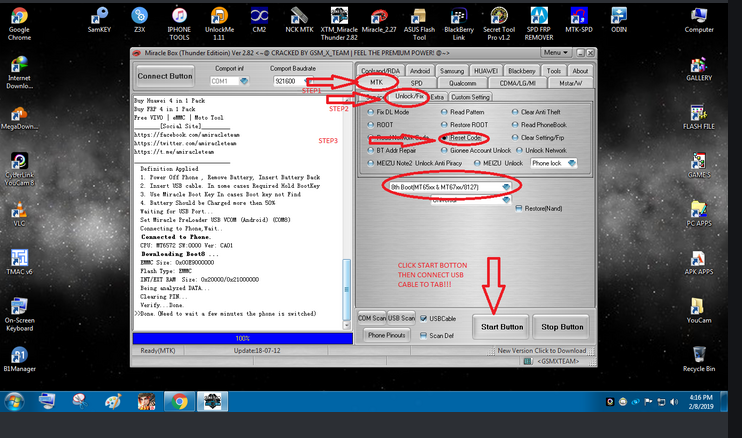742x438 pixels.
Task: Open the Menu dropdown in title bar
Action: click(555, 53)
